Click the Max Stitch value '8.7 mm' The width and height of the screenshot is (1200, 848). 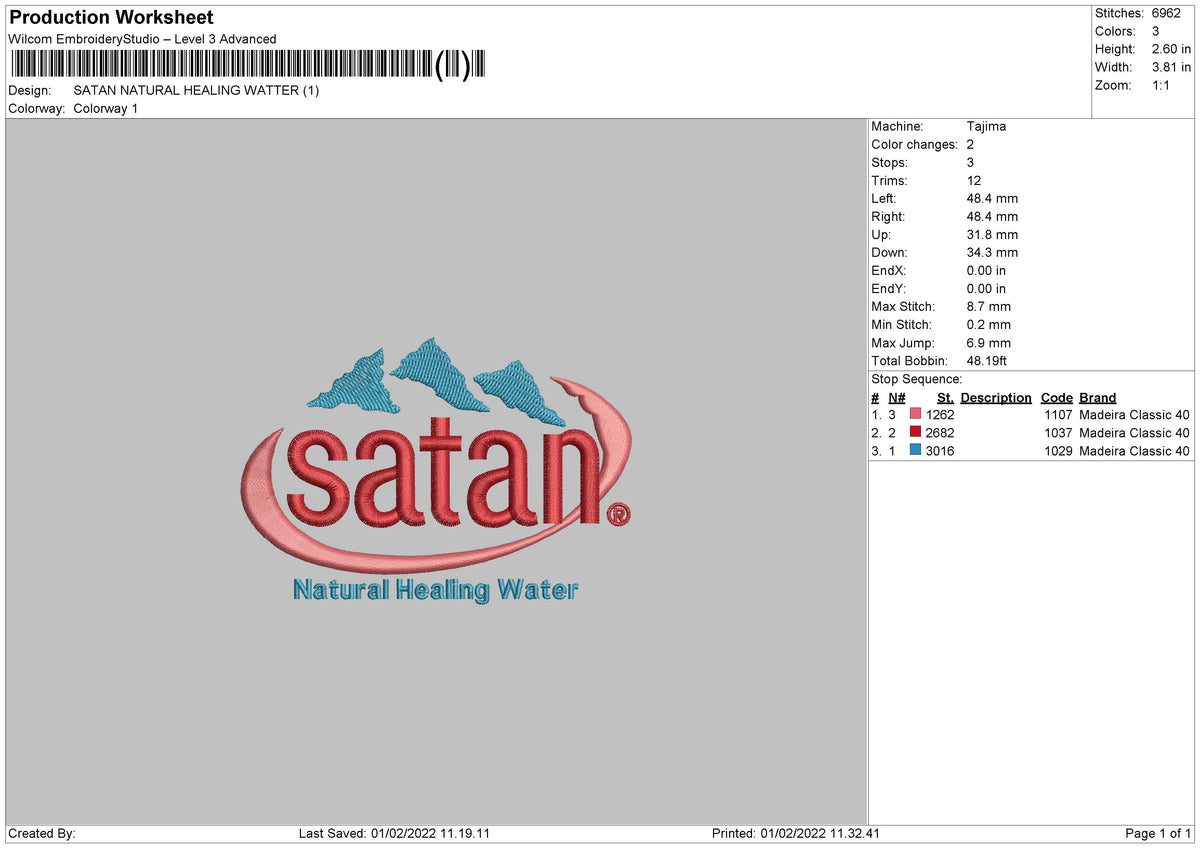click(989, 307)
